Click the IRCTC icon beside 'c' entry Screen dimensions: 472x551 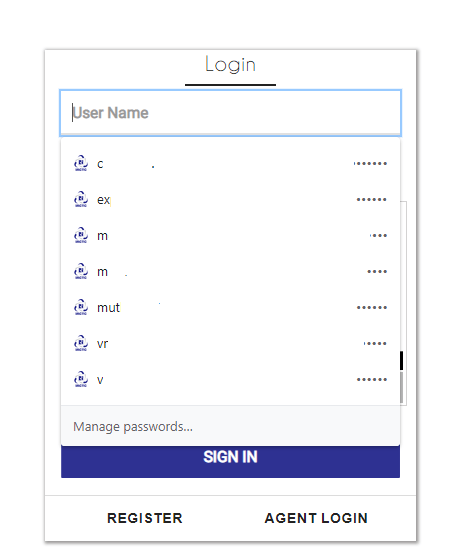(81, 163)
